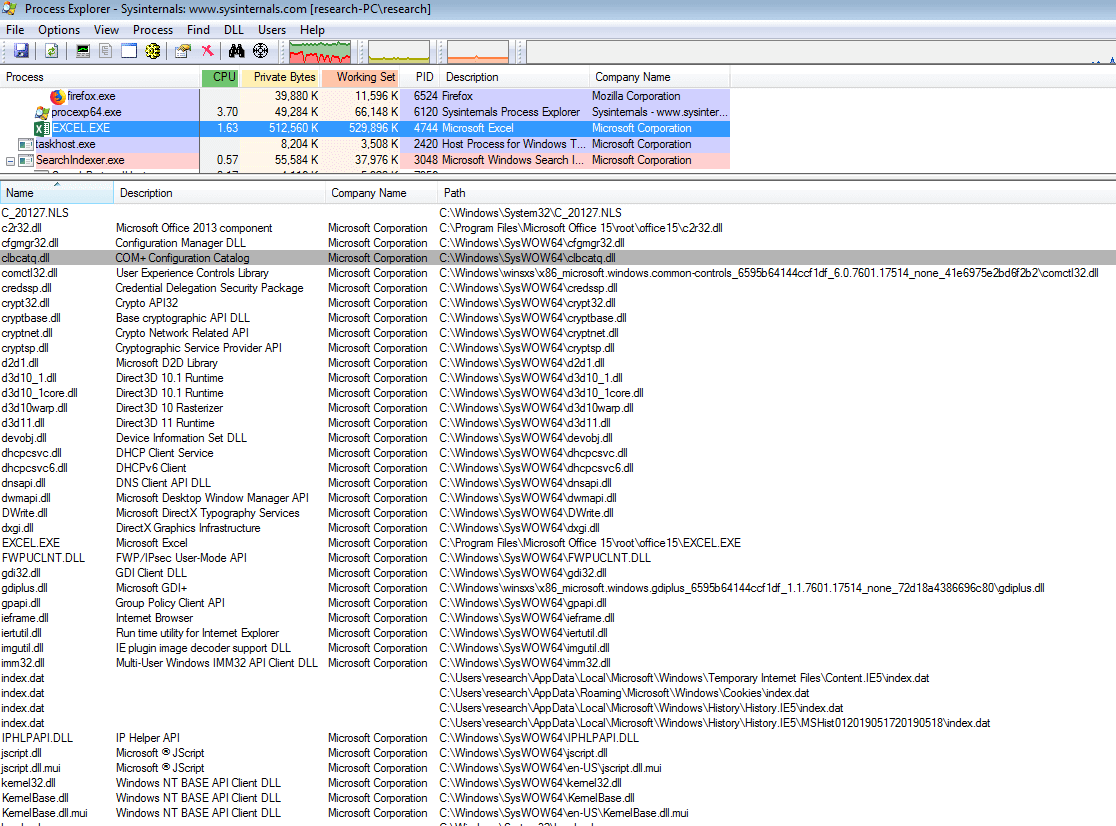Select the procexp64.exe process

[x=365, y=112]
